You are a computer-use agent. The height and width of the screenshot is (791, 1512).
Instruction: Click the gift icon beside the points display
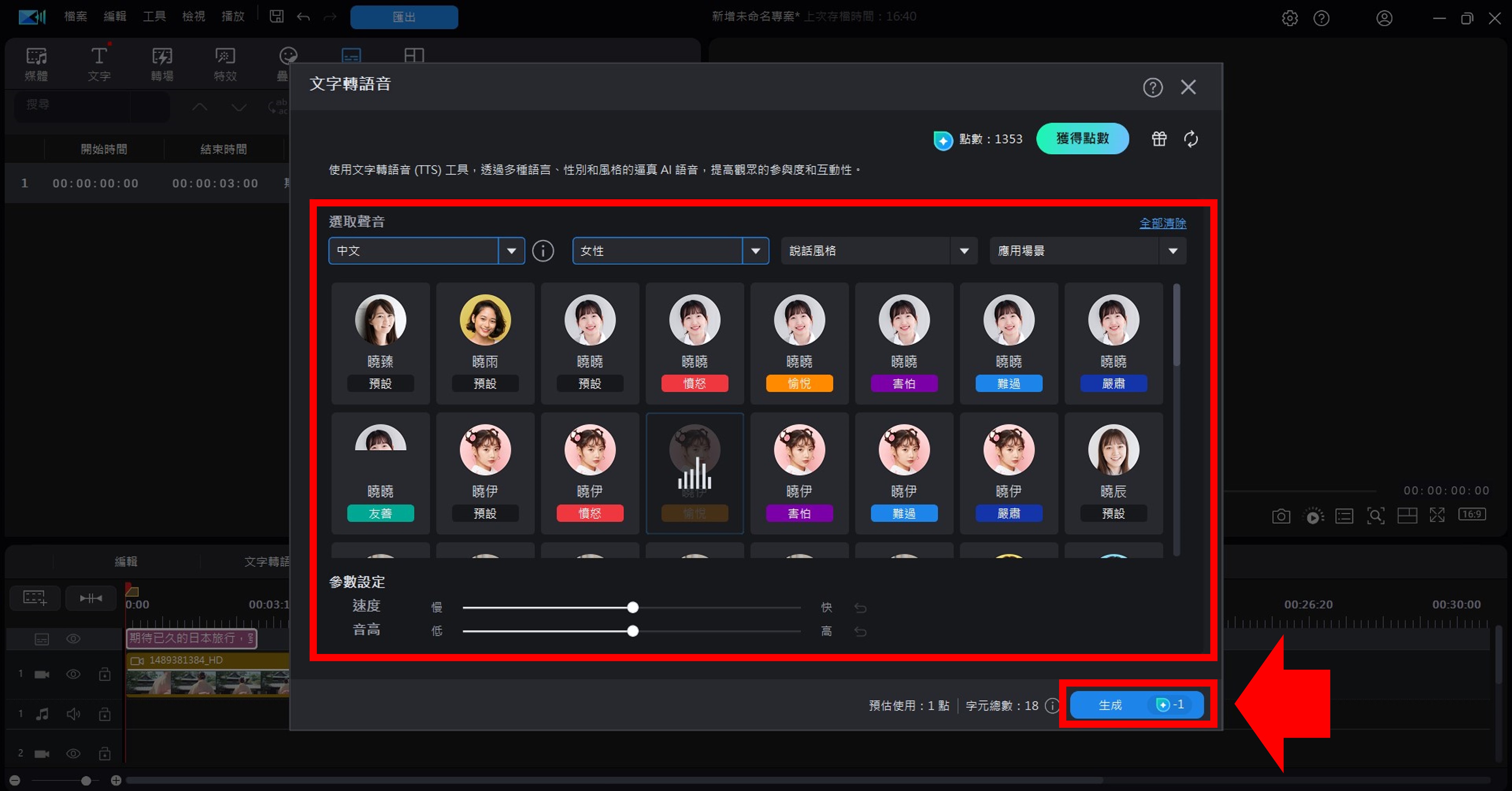click(1159, 139)
